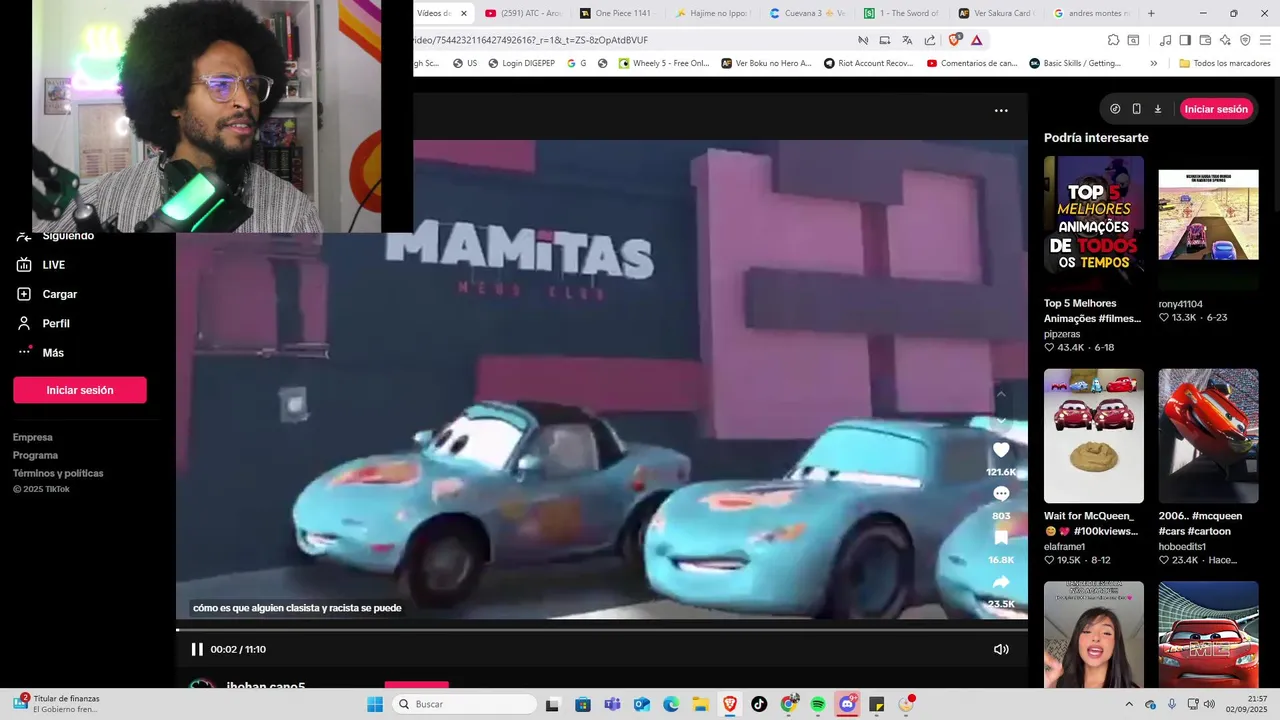Open the Wheely 5 - Free Onl... bookmark
The image size is (1280, 720).
coord(664,63)
